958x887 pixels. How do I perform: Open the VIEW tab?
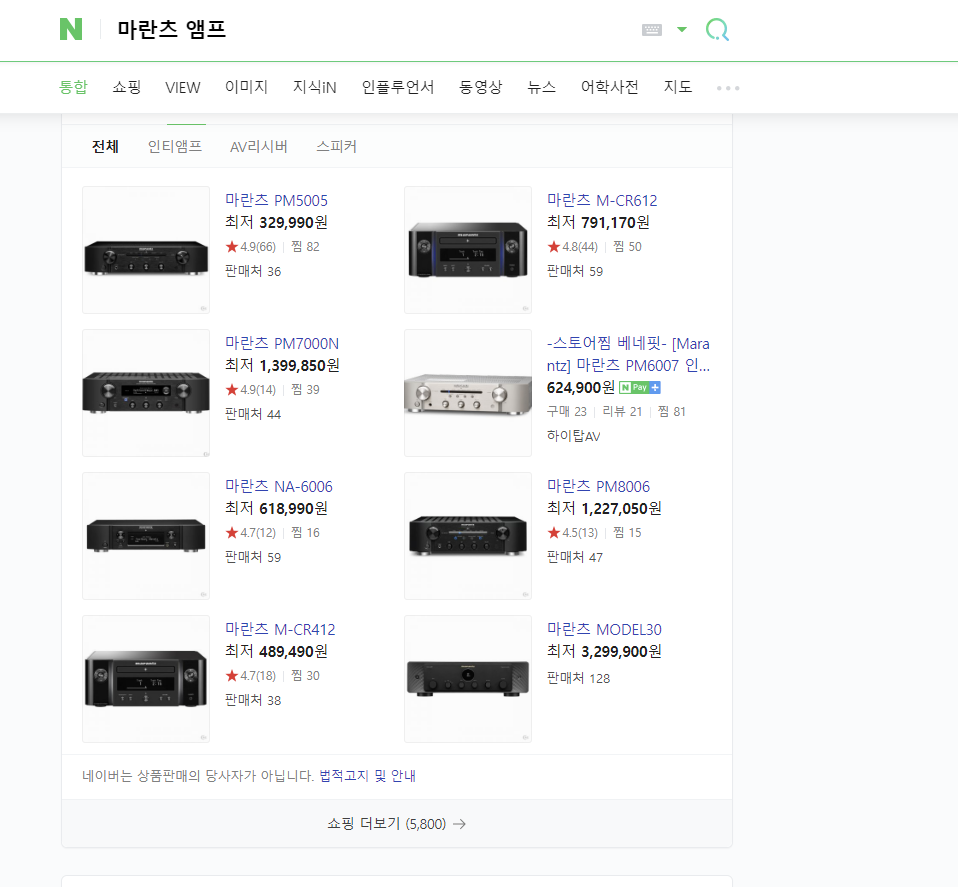[x=183, y=87]
